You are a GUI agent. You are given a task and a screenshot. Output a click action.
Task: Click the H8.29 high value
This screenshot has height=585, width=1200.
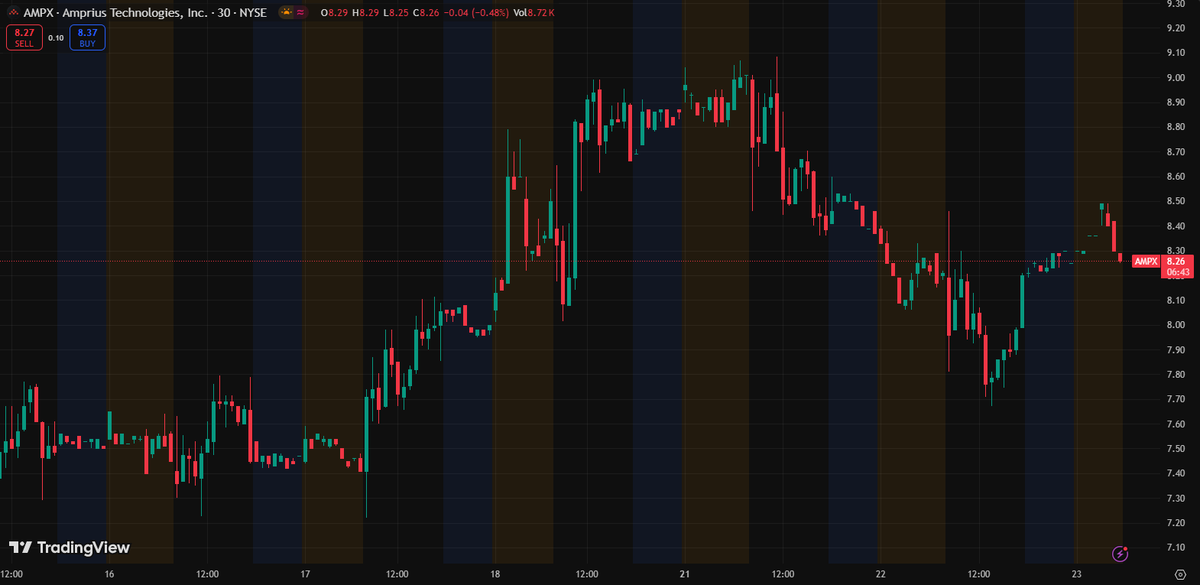pyautogui.click(x=366, y=12)
